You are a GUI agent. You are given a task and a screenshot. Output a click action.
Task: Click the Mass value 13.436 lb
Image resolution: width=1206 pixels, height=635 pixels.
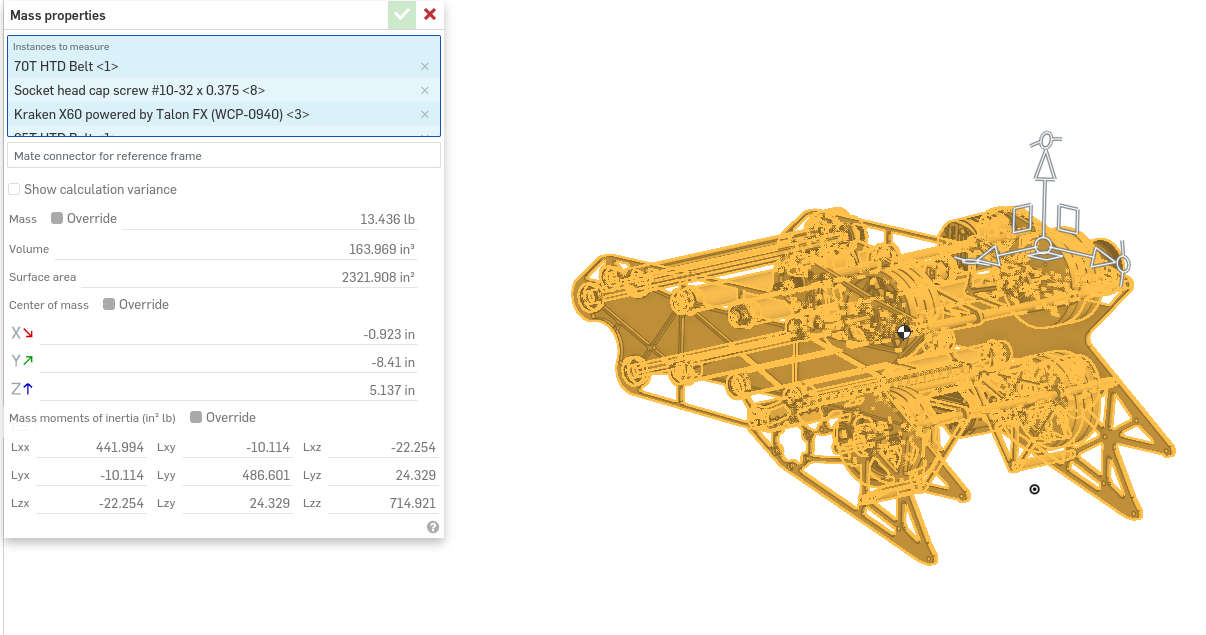(x=387, y=220)
